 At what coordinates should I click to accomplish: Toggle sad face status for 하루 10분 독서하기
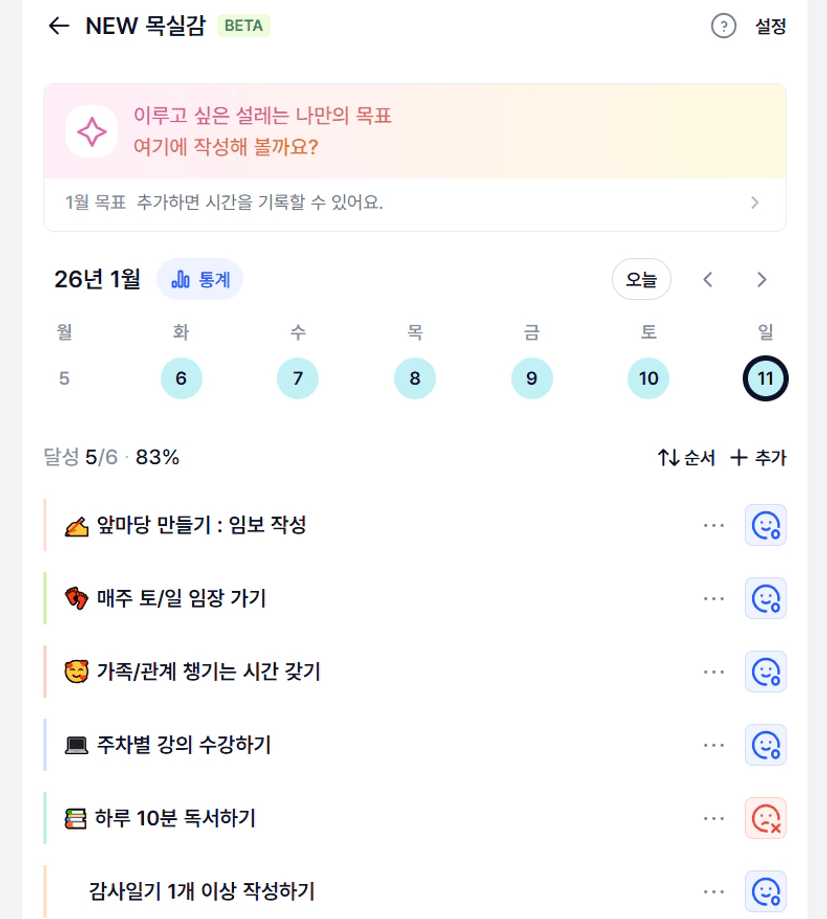point(765,818)
